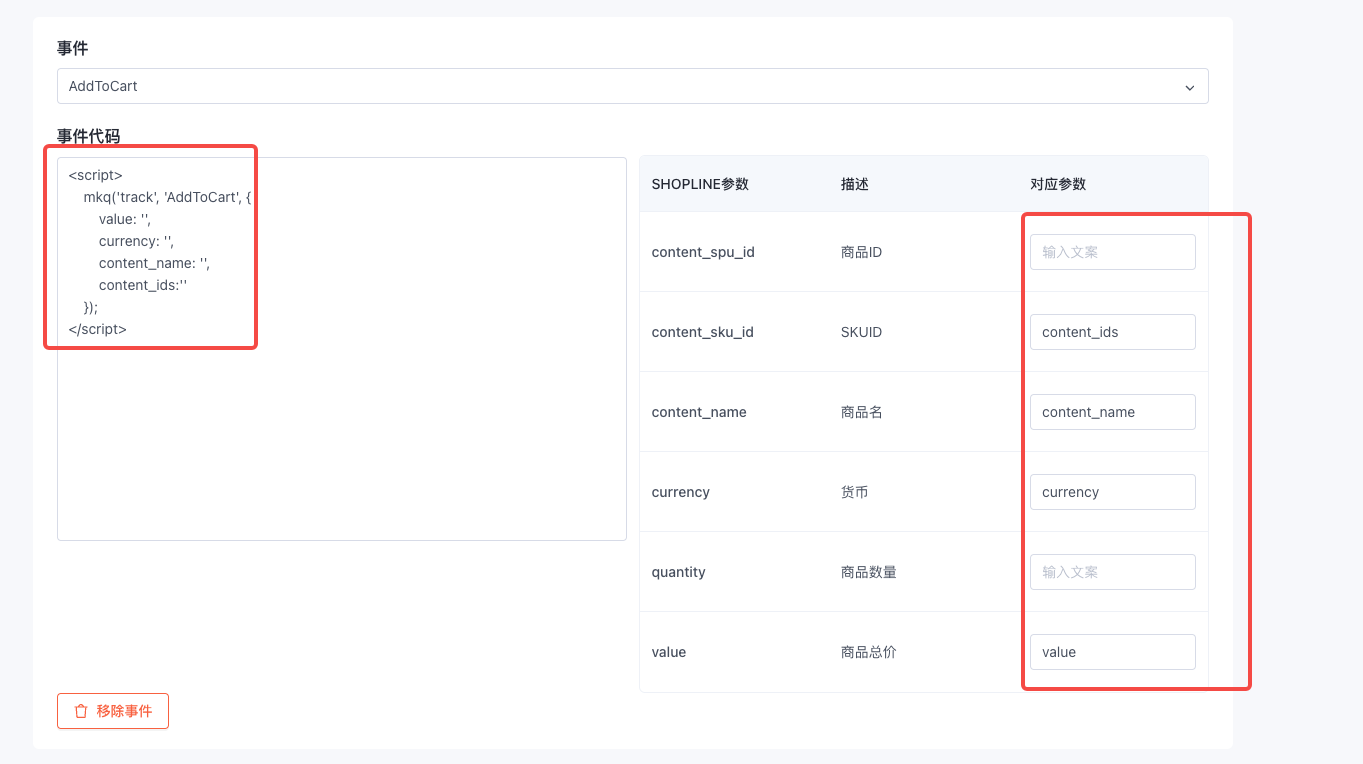The image size is (1363, 764).
Task: Click the 商品ID description cell
Action: point(861,252)
